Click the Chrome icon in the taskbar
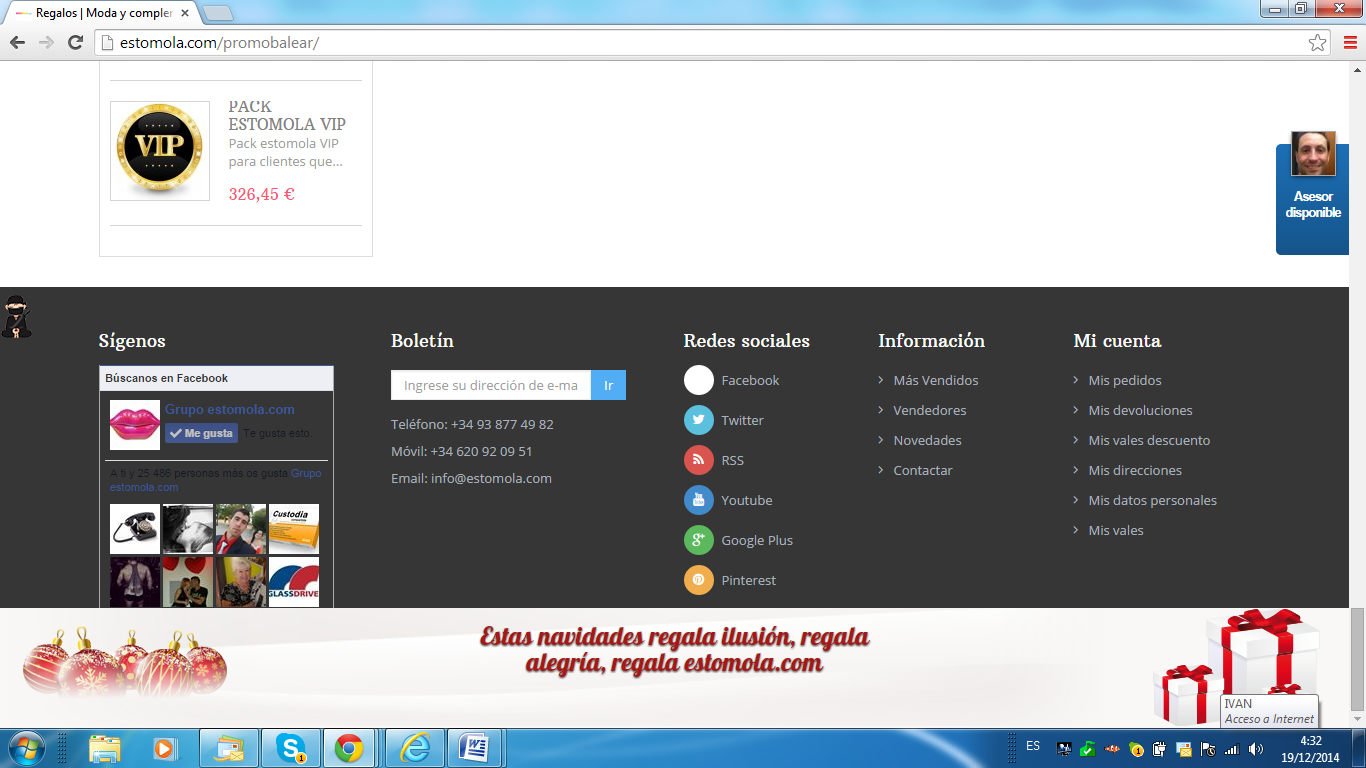The height and width of the screenshot is (768, 1366). (349, 748)
